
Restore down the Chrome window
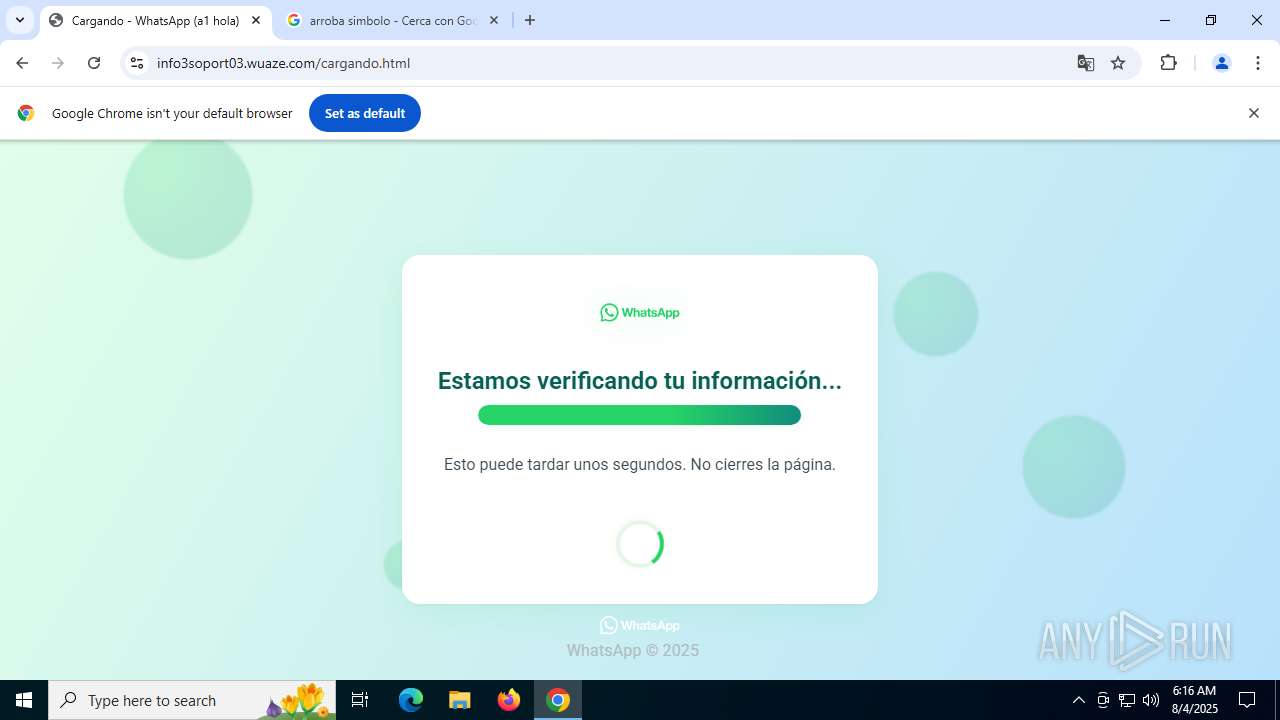point(1211,20)
